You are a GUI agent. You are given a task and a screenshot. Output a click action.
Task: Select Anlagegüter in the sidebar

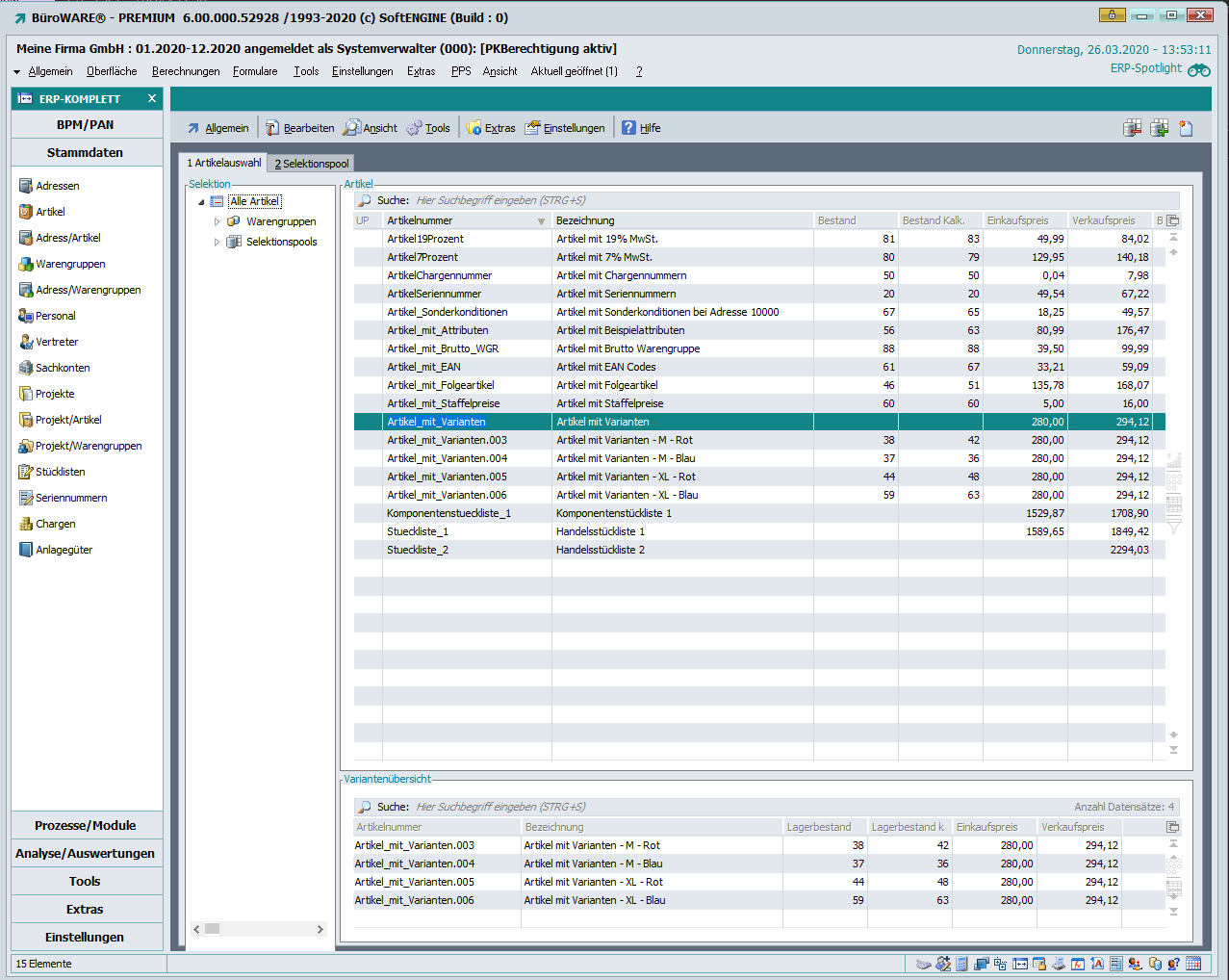pyautogui.click(x=64, y=550)
